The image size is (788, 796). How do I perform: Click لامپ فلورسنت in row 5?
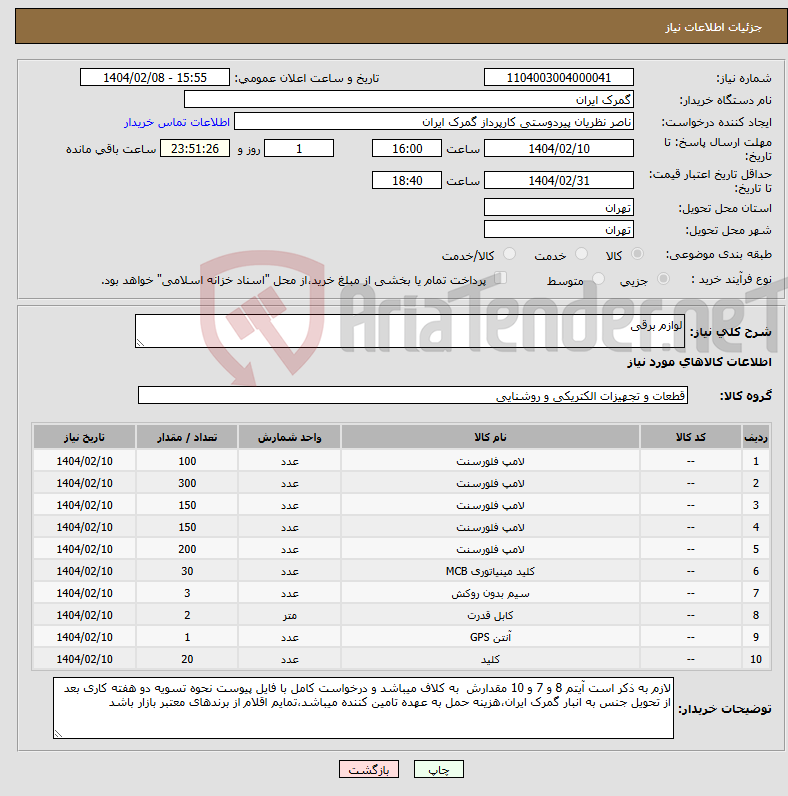tap(490, 549)
